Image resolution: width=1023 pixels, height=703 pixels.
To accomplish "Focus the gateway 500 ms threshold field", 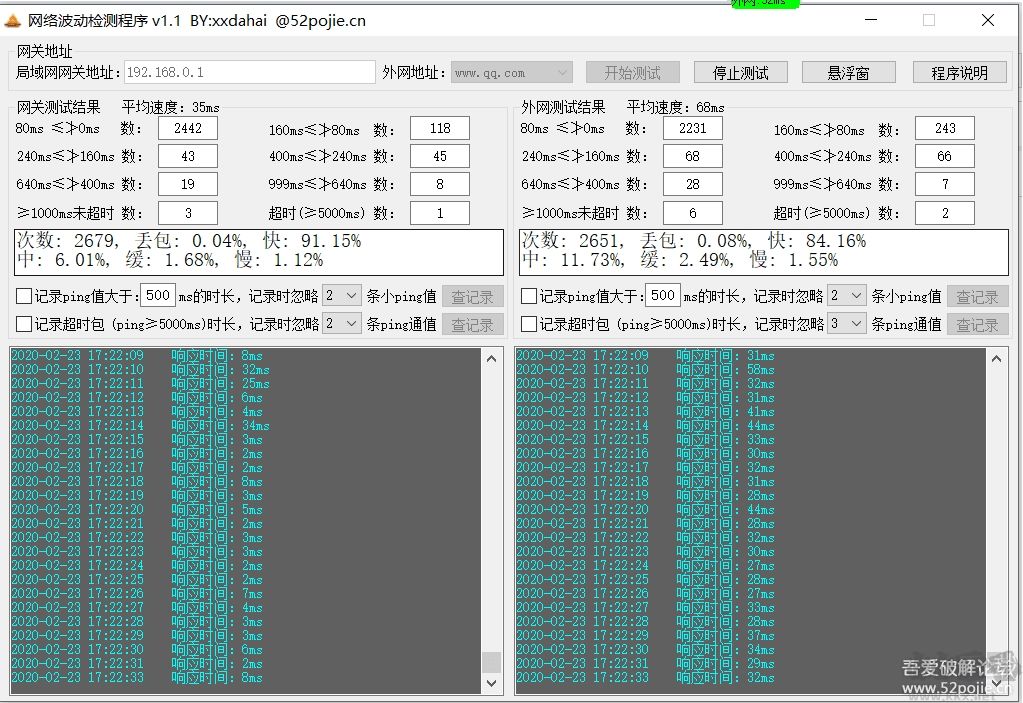I will tap(157, 296).
